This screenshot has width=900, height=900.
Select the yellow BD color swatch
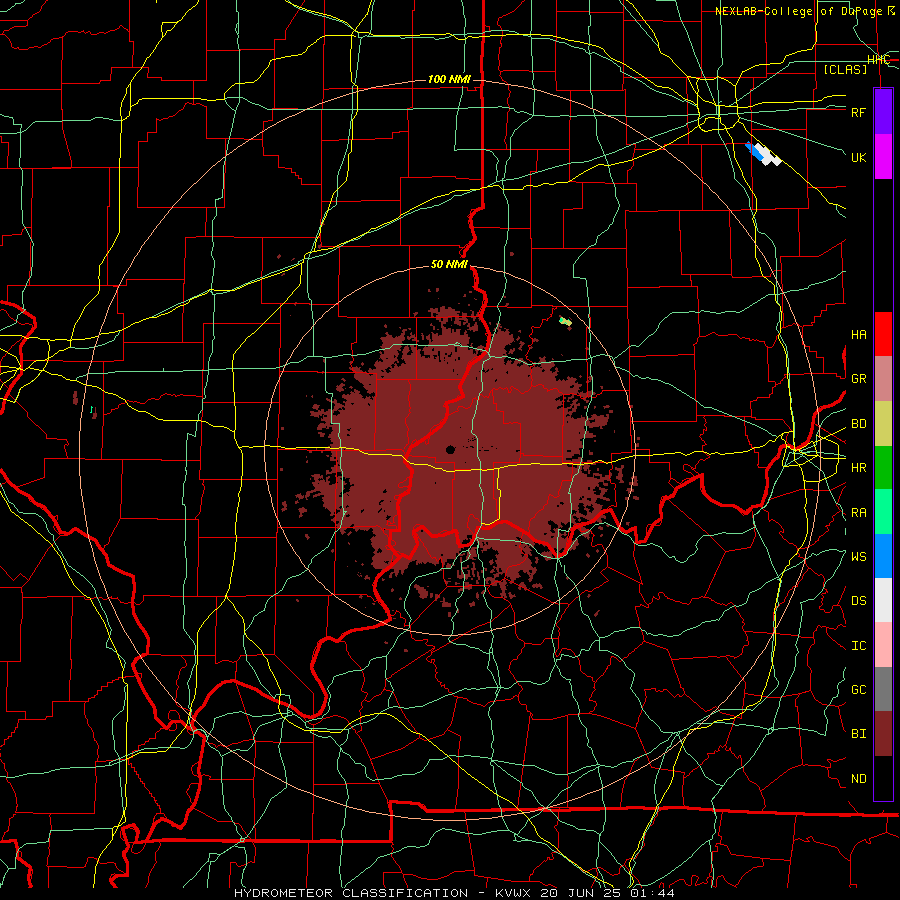883,424
